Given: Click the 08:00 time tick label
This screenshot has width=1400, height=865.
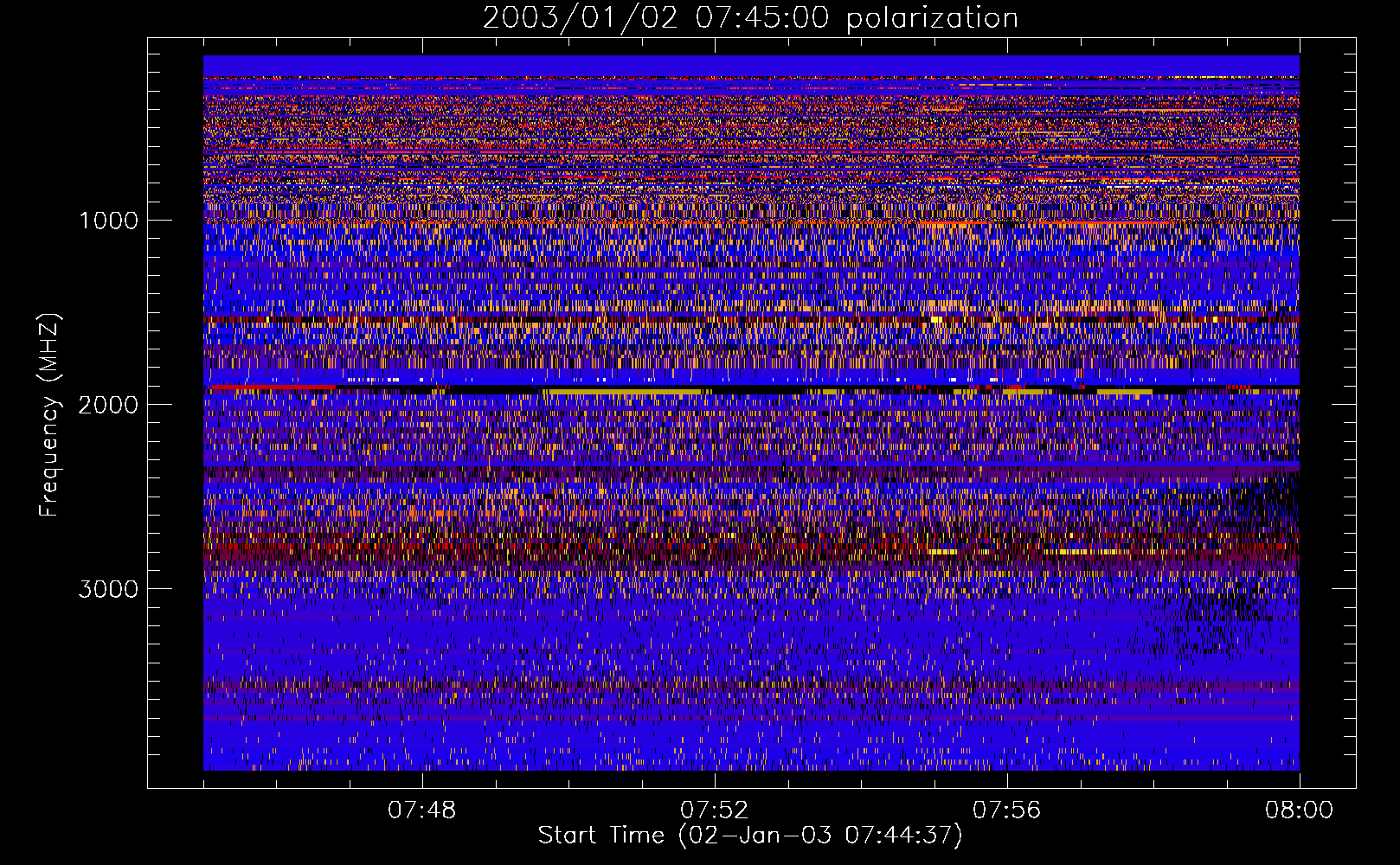Looking at the screenshot, I should (x=1299, y=811).
